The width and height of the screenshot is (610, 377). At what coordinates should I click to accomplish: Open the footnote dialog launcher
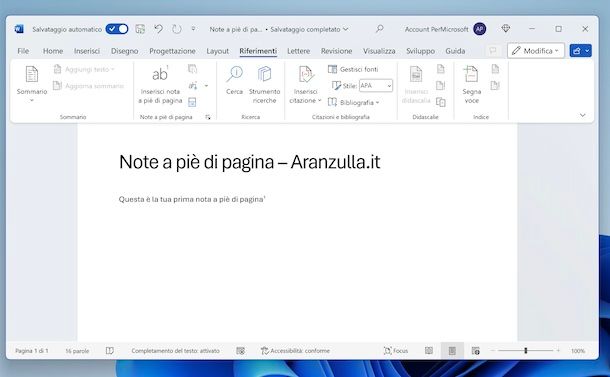tap(208, 117)
